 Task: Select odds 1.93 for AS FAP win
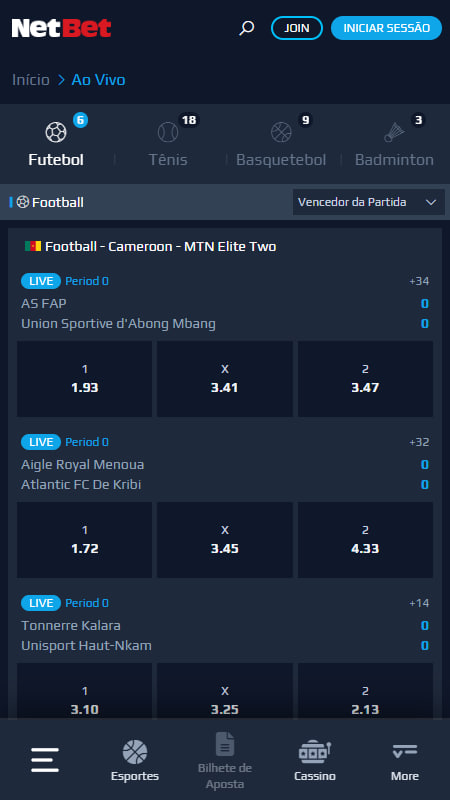[x=85, y=379]
